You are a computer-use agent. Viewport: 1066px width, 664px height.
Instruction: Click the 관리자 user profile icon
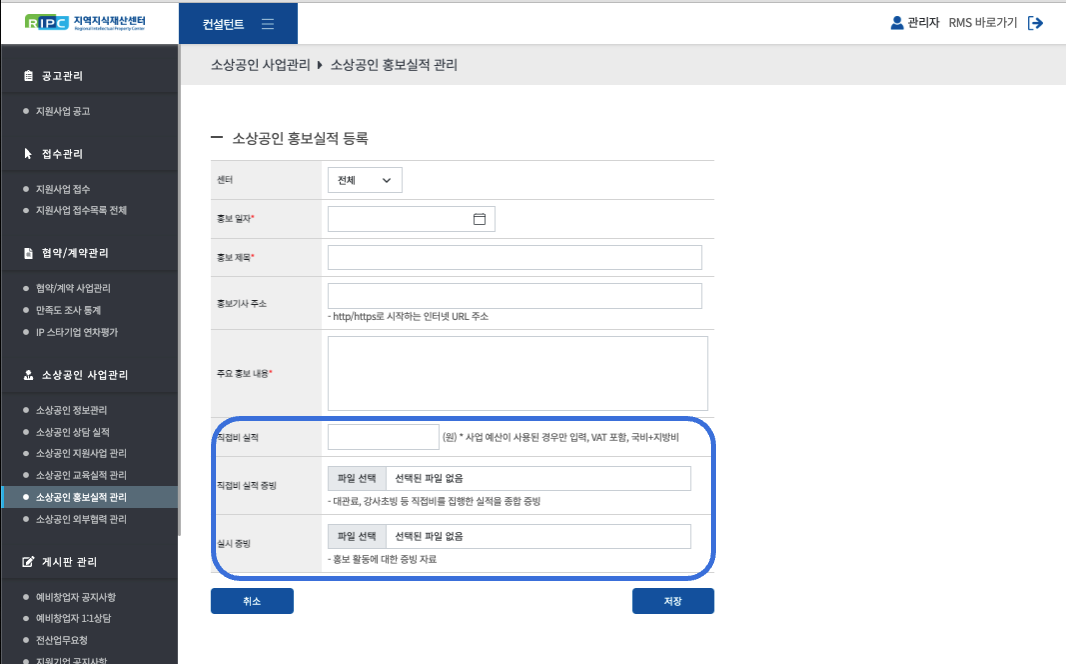pyautogui.click(x=897, y=23)
